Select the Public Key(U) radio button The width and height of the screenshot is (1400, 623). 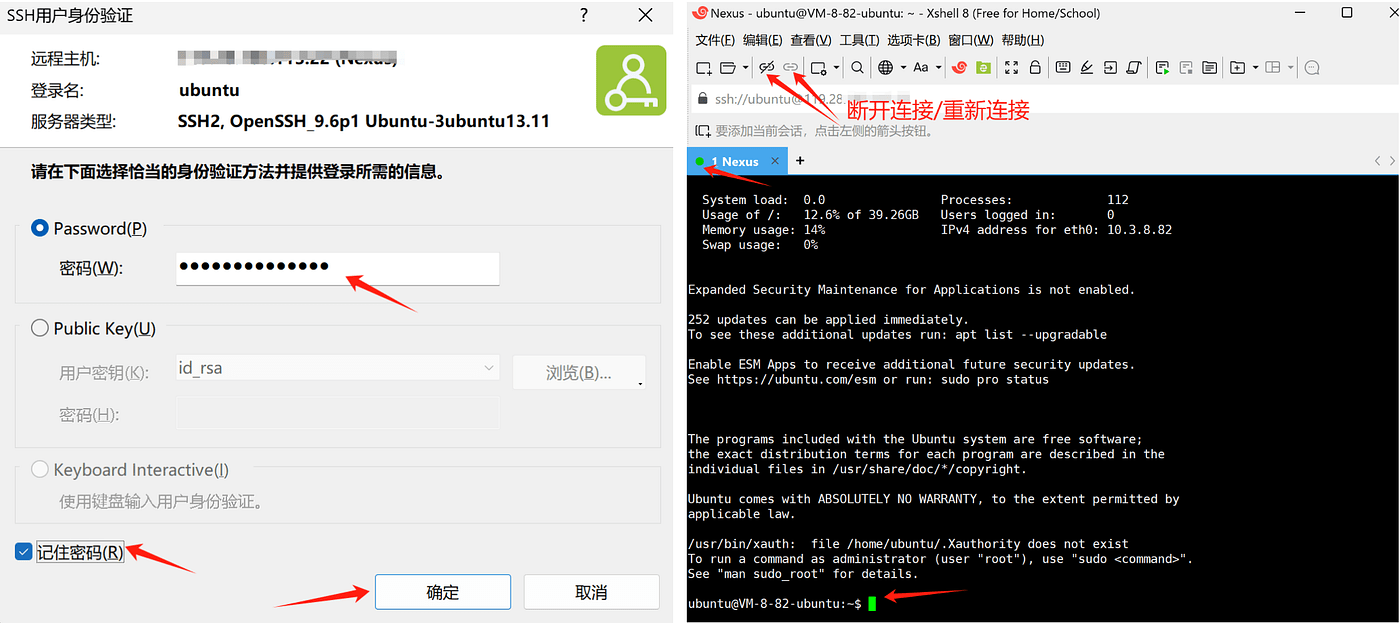point(40,328)
